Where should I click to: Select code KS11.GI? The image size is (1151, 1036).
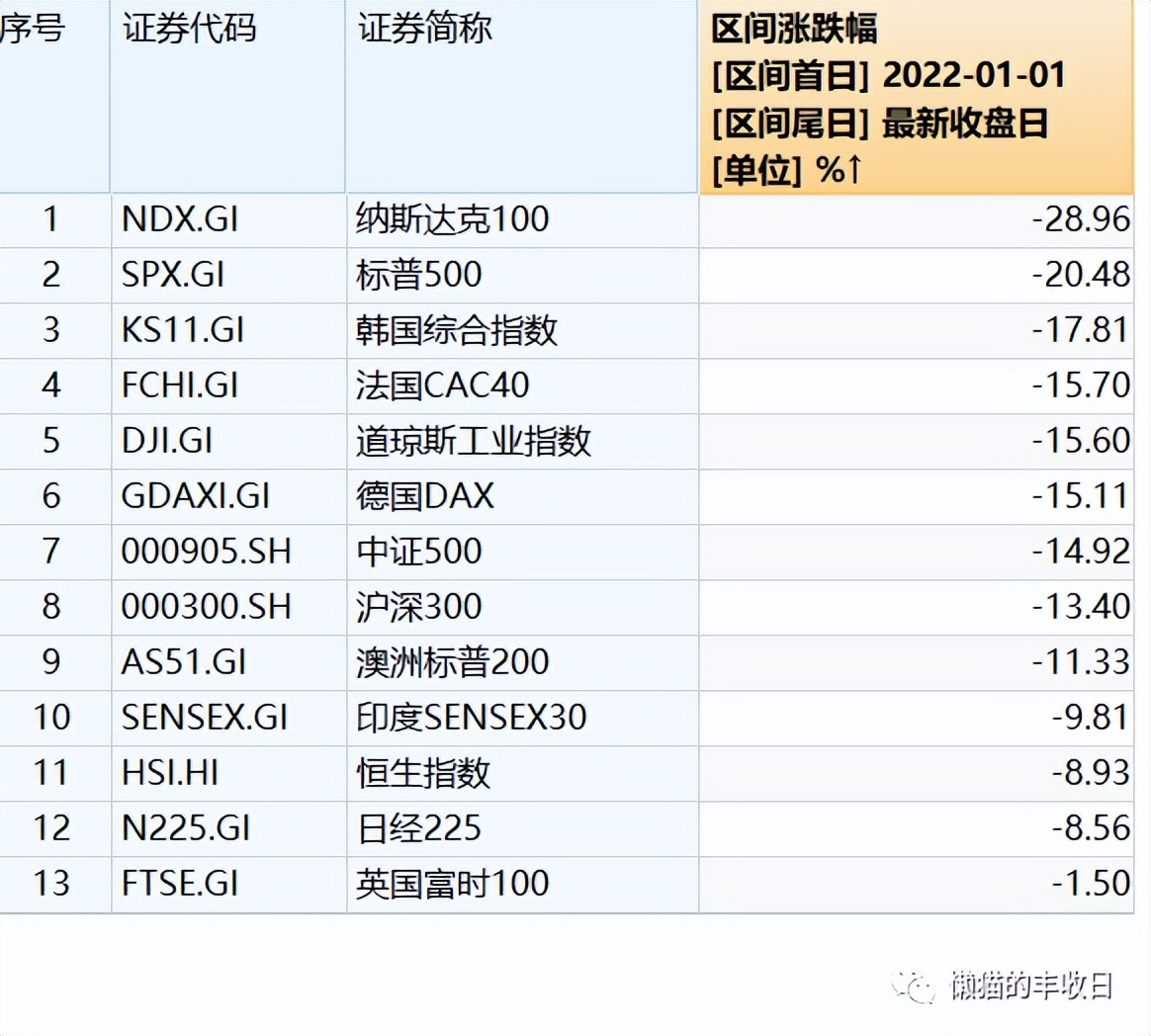[x=183, y=330]
